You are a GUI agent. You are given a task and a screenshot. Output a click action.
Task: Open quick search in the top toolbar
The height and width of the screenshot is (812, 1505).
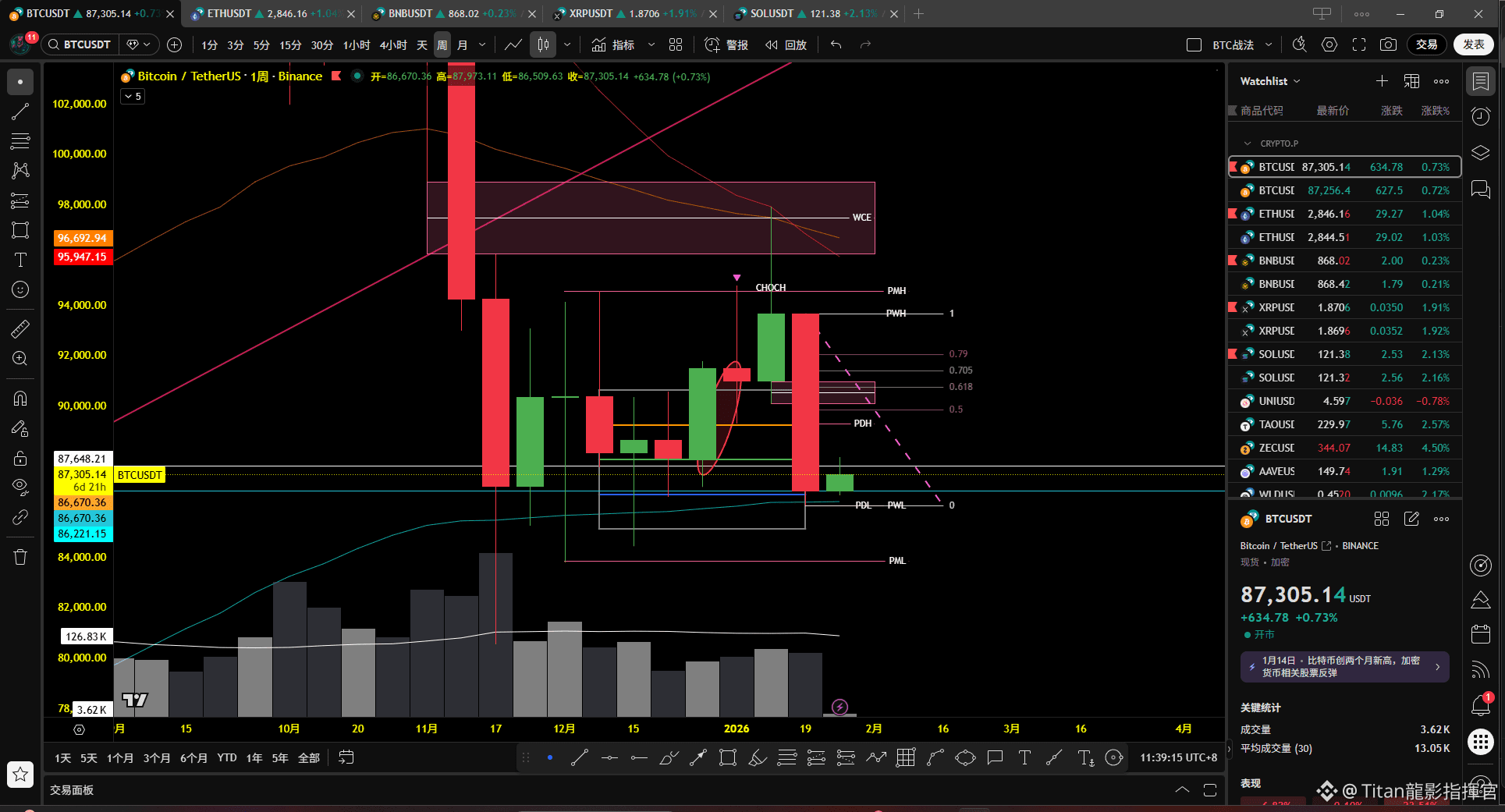click(x=1299, y=44)
